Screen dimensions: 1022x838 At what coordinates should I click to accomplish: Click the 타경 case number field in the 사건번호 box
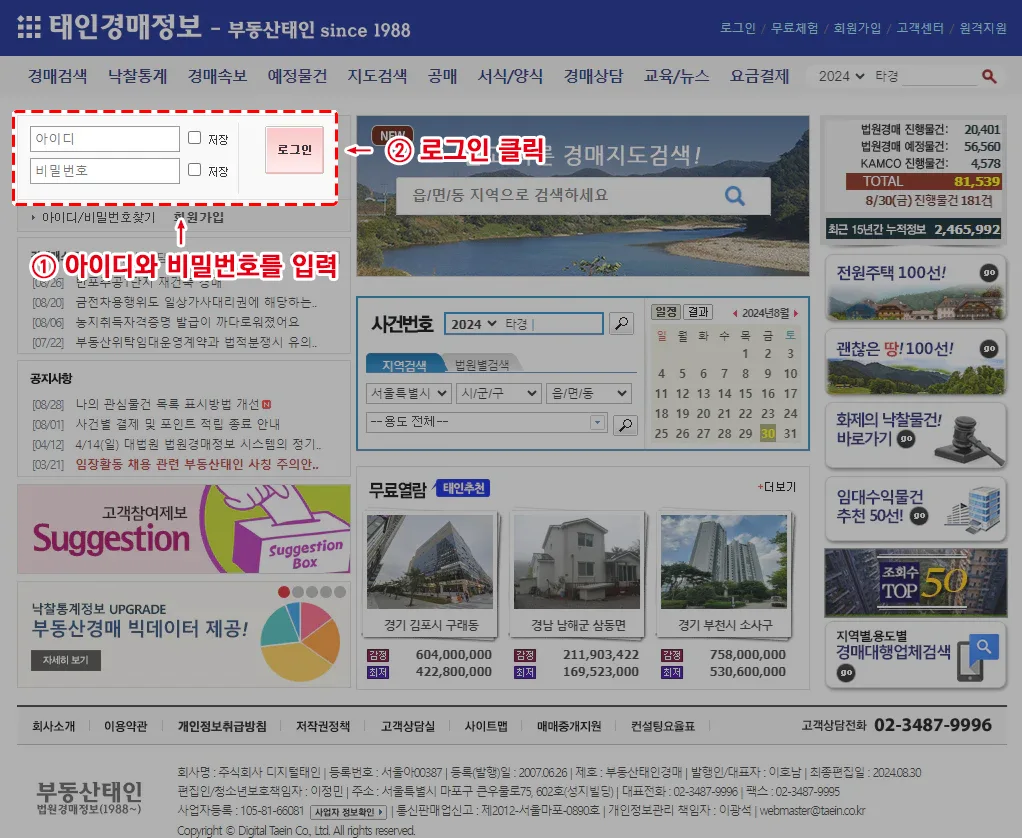click(x=552, y=324)
